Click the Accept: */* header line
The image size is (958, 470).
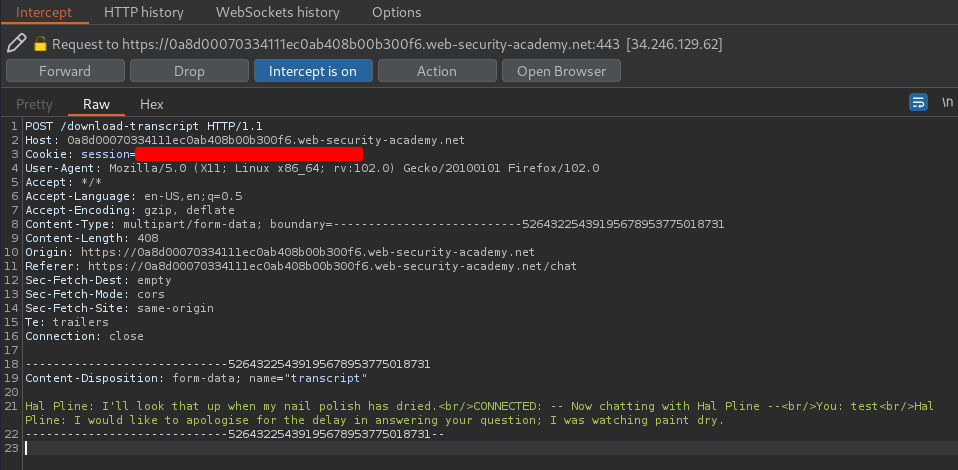tap(64, 182)
